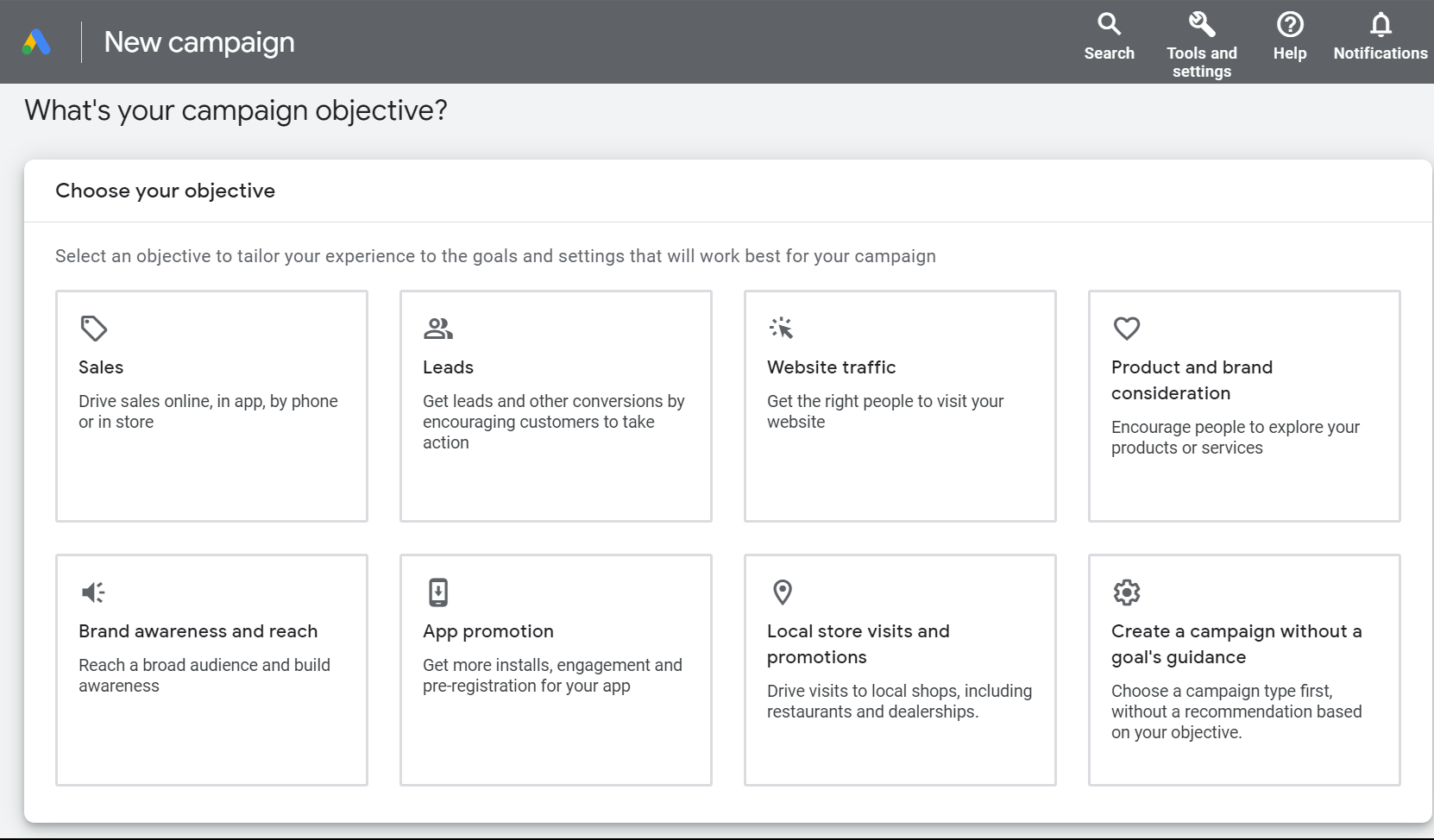
Task: Click the Brand awareness megaphone icon
Action: coord(93,592)
